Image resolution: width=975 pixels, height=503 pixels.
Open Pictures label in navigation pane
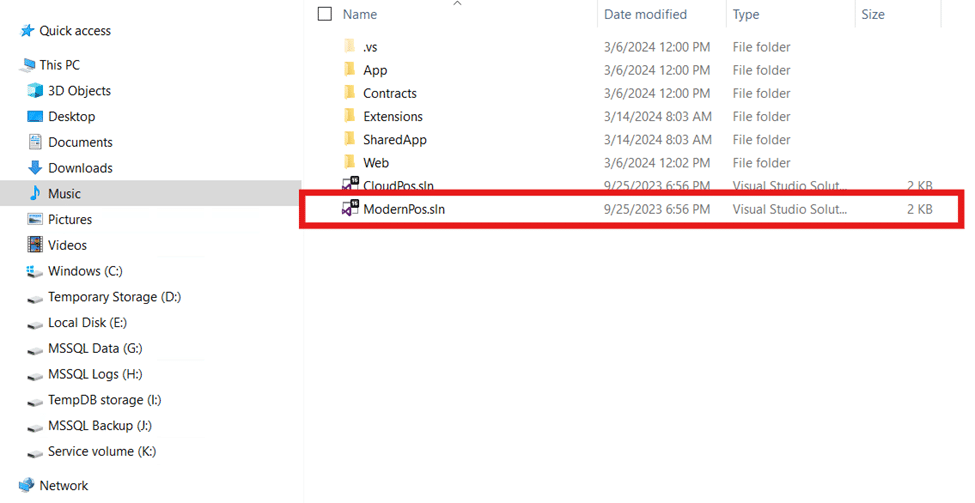[x=70, y=219]
